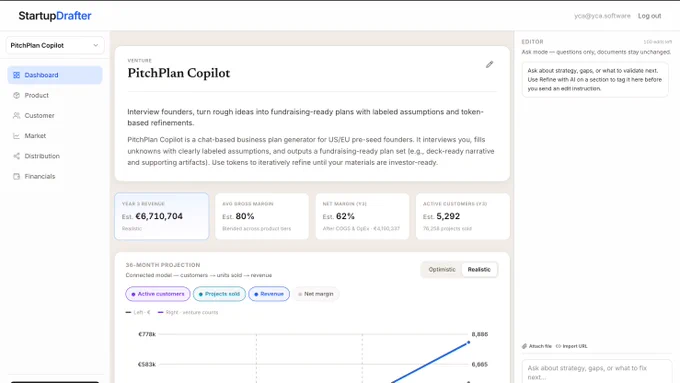Select the Year 3 Revenue card
The height and width of the screenshot is (383, 680).
click(x=161, y=216)
